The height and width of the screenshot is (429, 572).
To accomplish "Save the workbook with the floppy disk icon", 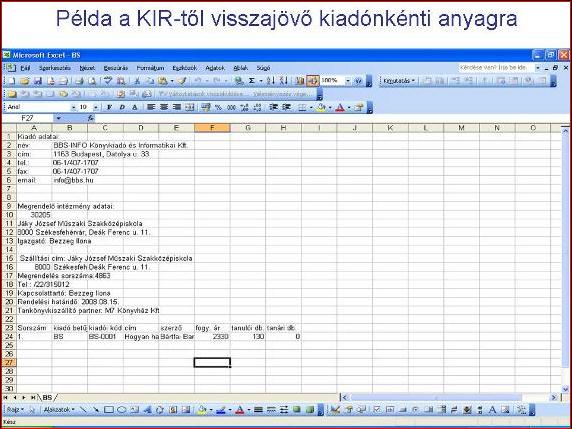I will (38, 81).
